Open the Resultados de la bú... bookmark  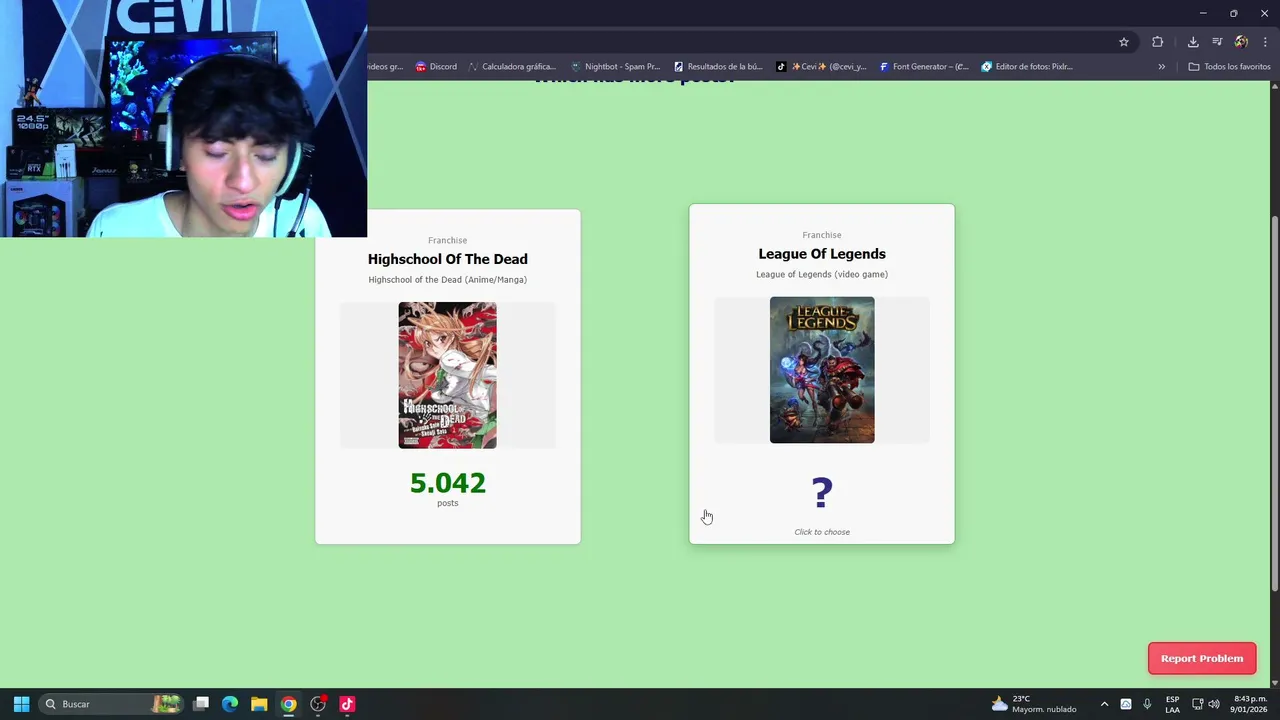[x=718, y=67]
